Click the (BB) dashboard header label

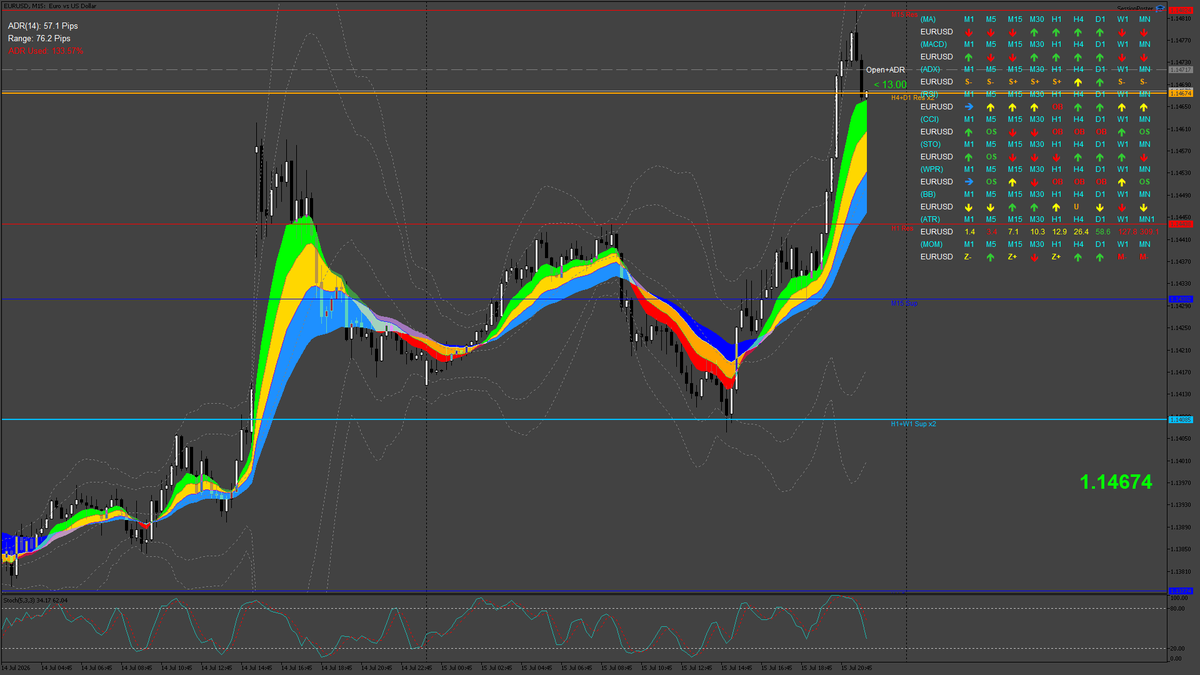click(928, 194)
